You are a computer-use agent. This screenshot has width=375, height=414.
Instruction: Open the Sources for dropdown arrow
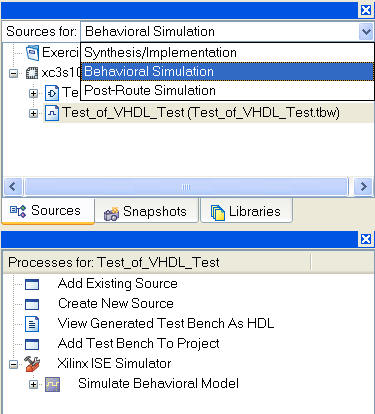coord(366,32)
